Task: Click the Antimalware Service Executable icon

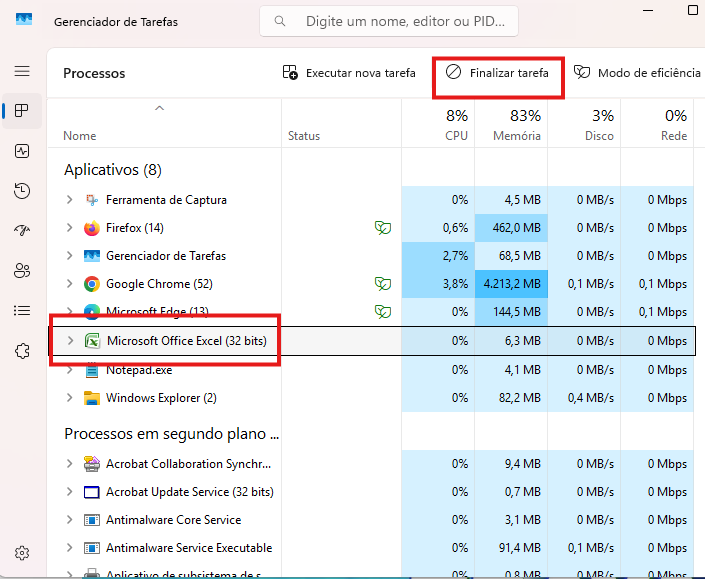Action: click(92, 548)
